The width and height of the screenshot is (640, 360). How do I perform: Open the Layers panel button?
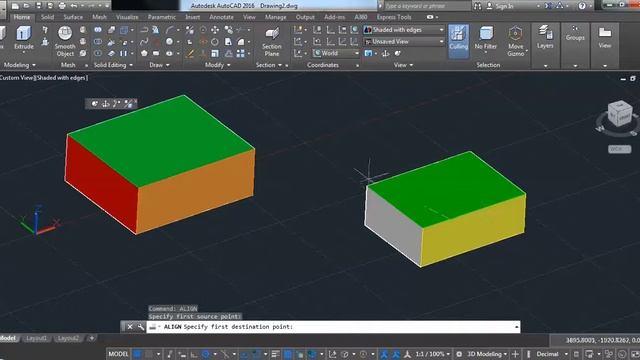point(545,38)
